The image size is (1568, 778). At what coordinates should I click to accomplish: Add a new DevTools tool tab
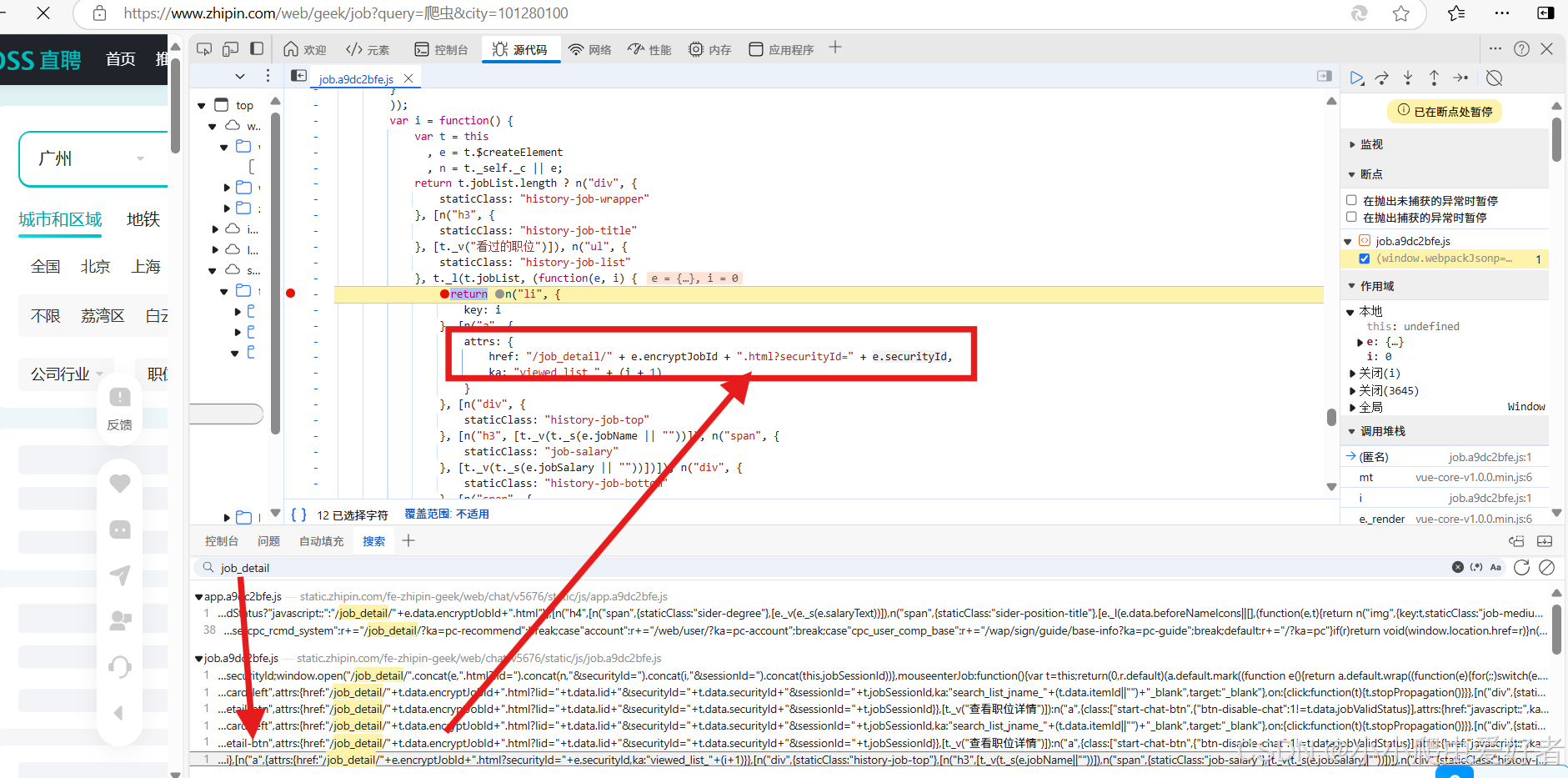click(x=835, y=48)
